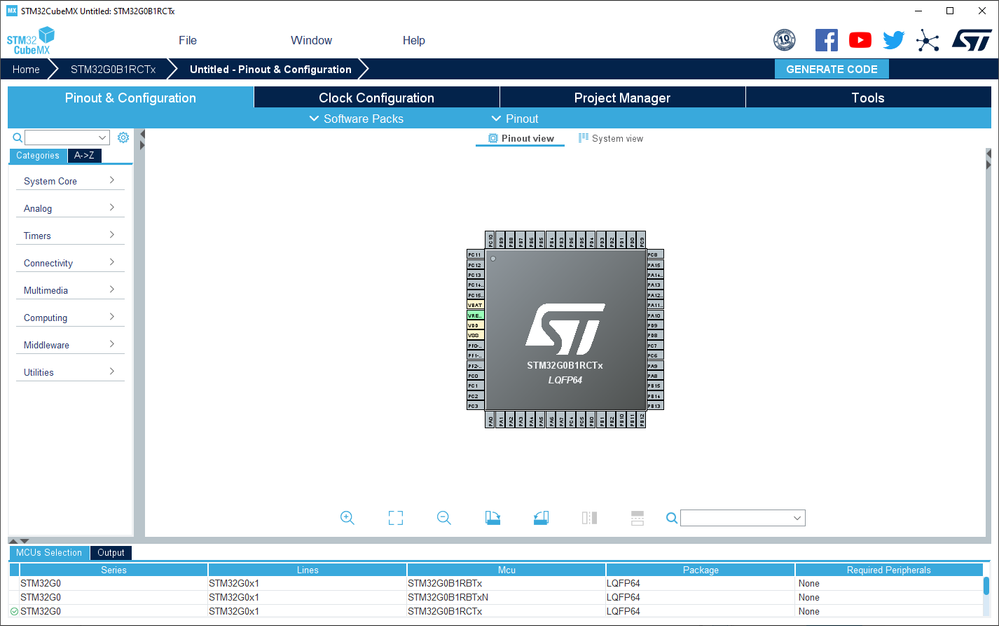
Task: Expand the System Core category
Action: [70, 181]
